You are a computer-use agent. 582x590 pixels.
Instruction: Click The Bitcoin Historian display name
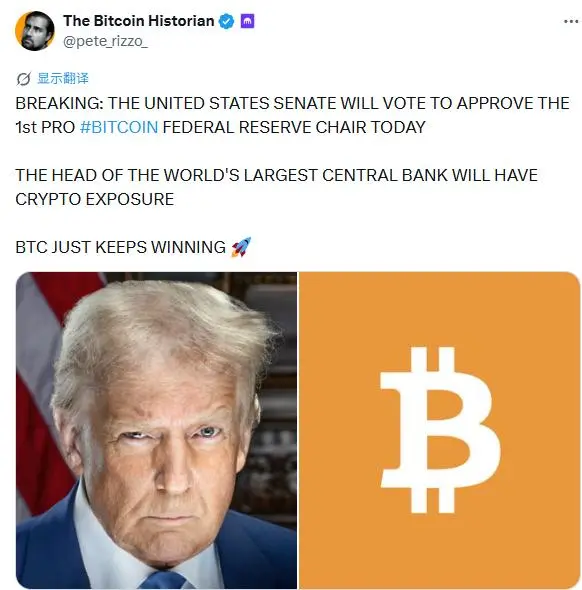click(138, 21)
